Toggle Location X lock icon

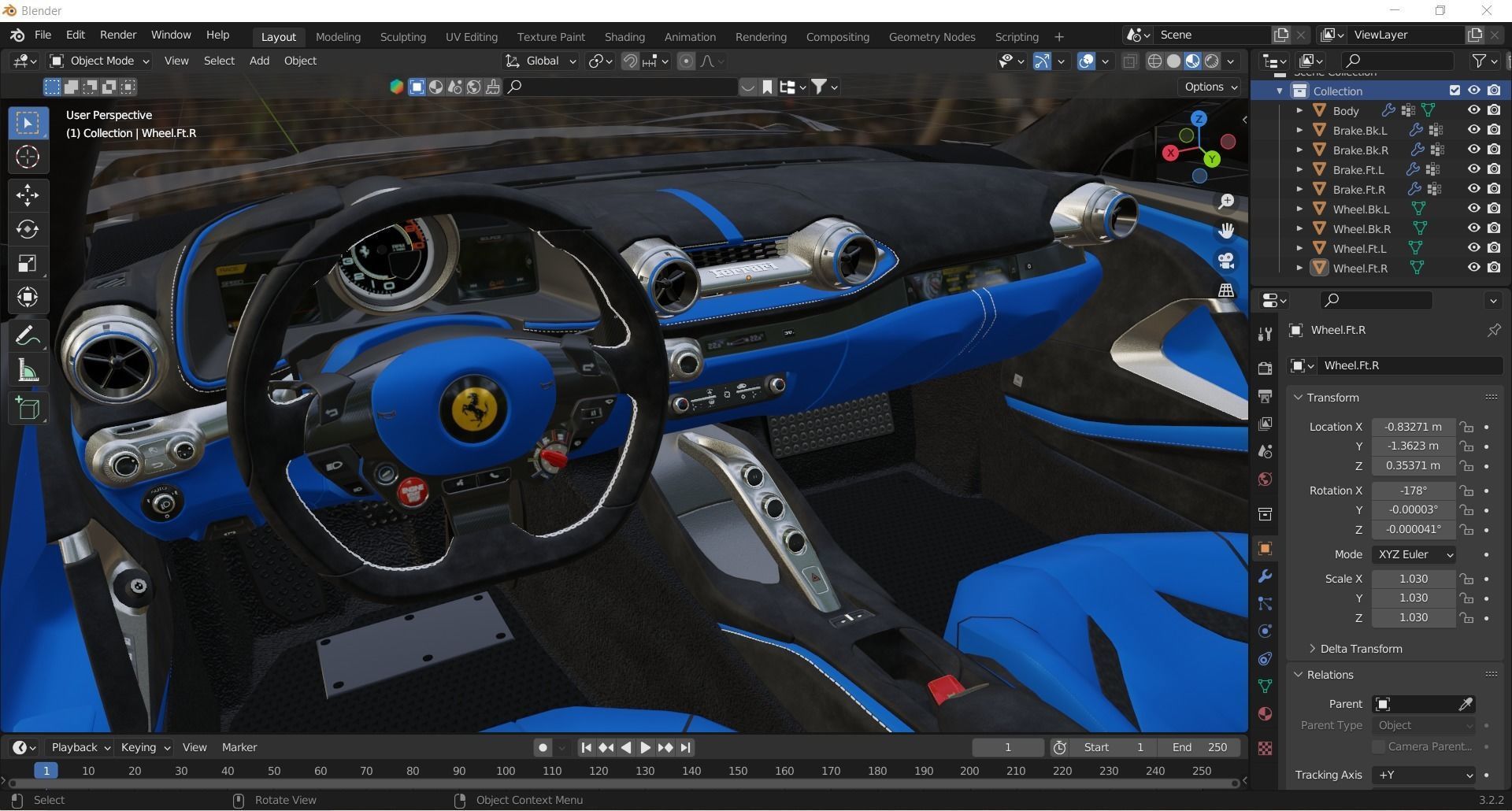coord(1466,427)
